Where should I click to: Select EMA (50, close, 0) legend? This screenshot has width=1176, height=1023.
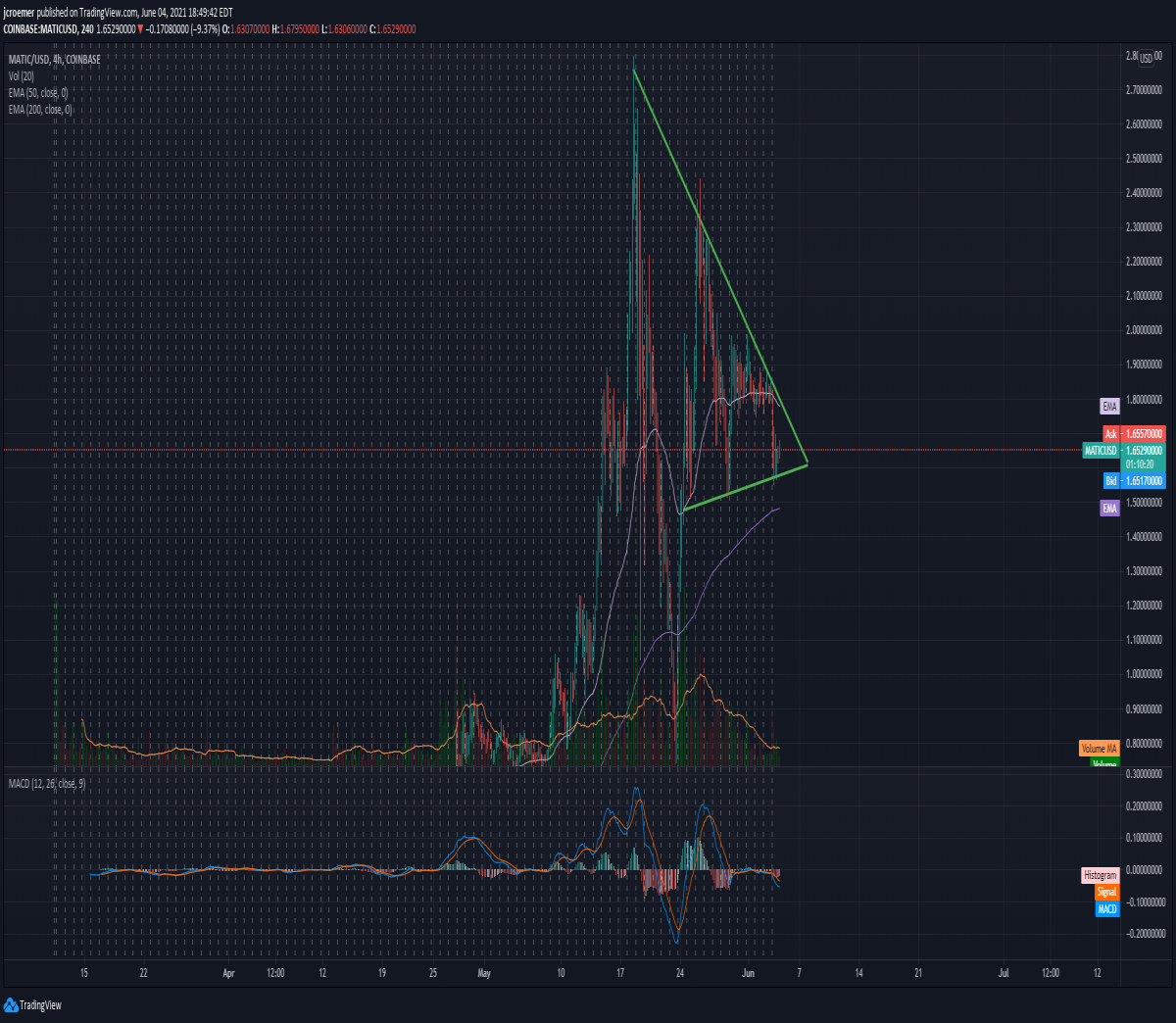click(38, 93)
